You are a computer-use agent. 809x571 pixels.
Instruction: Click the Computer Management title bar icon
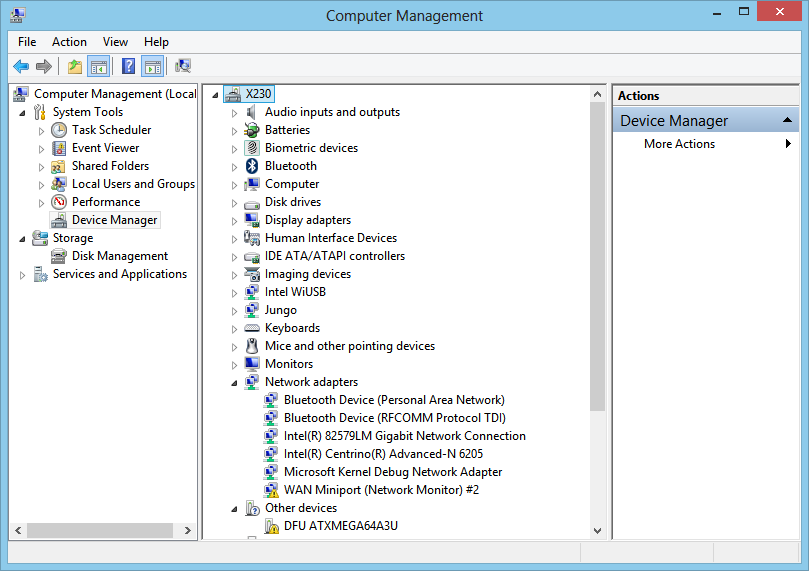pyautogui.click(x=18, y=15)
